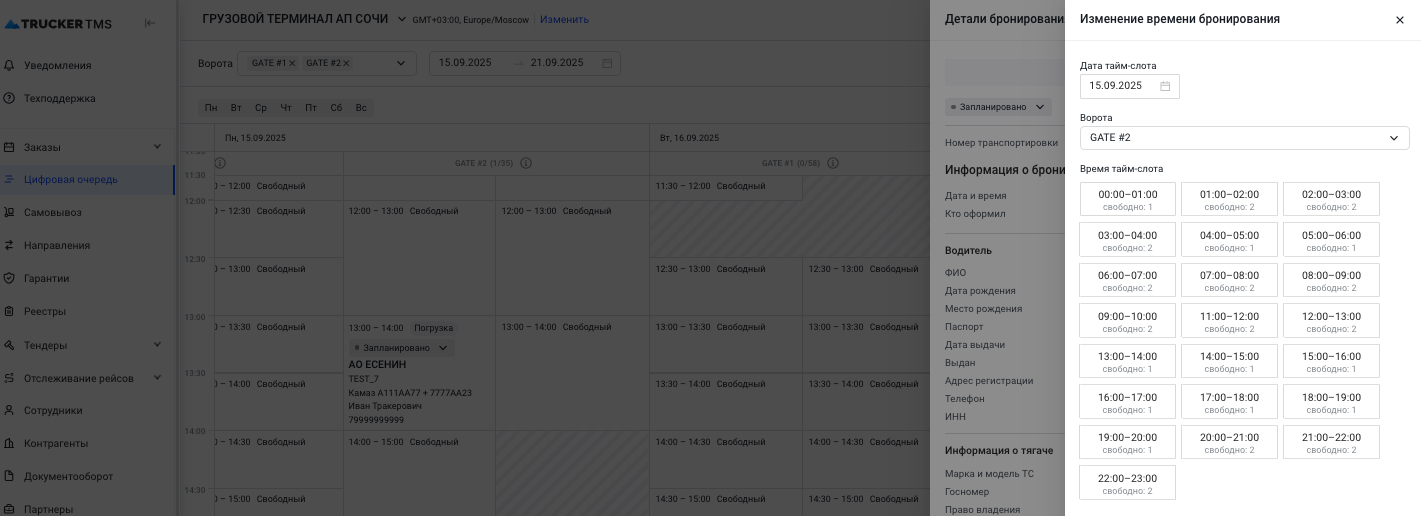
Task: Go to Документооборот in sidebar
Action: (68, 476)
